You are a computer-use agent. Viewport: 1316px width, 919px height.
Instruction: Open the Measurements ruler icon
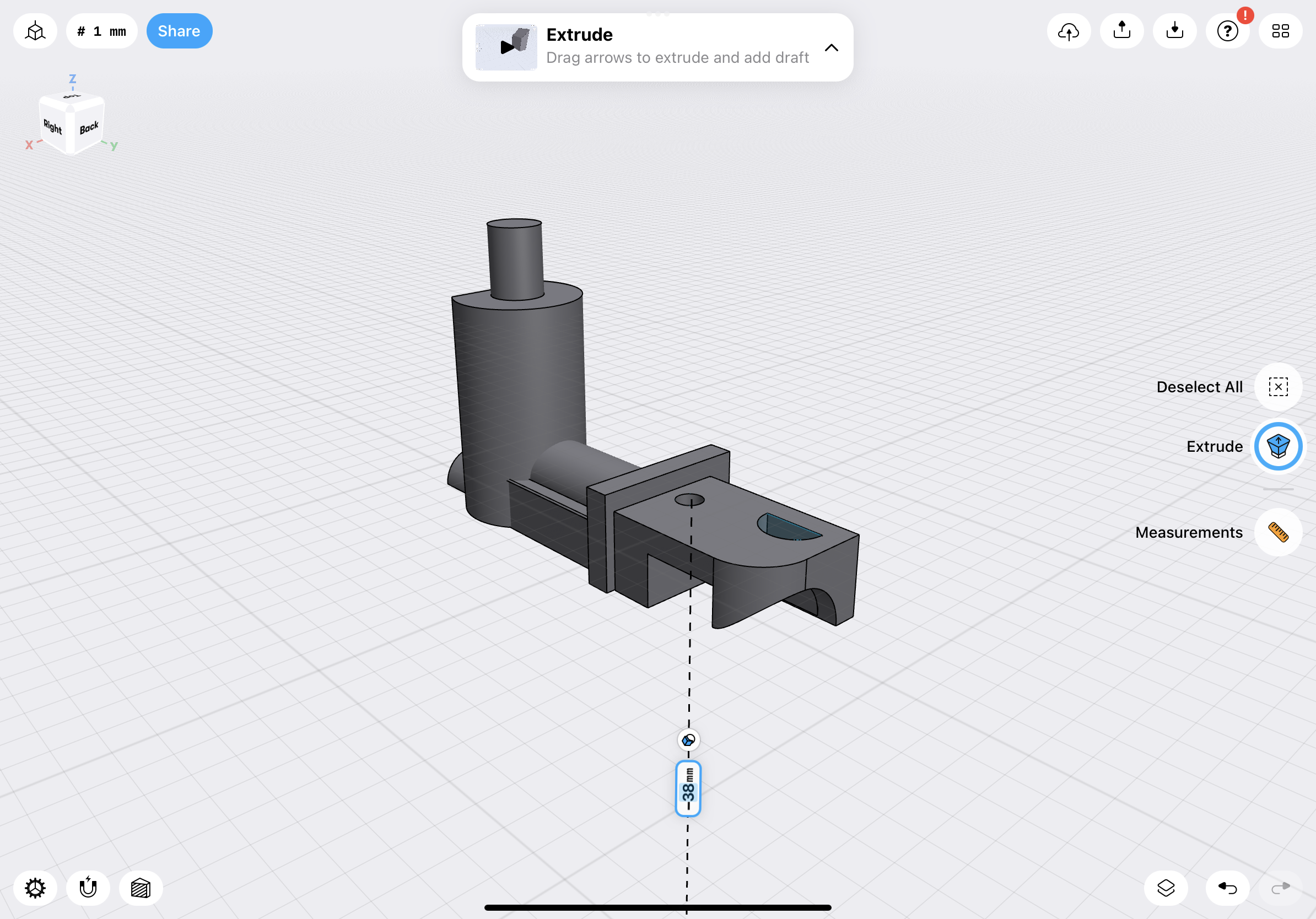tap(1277, 532)
